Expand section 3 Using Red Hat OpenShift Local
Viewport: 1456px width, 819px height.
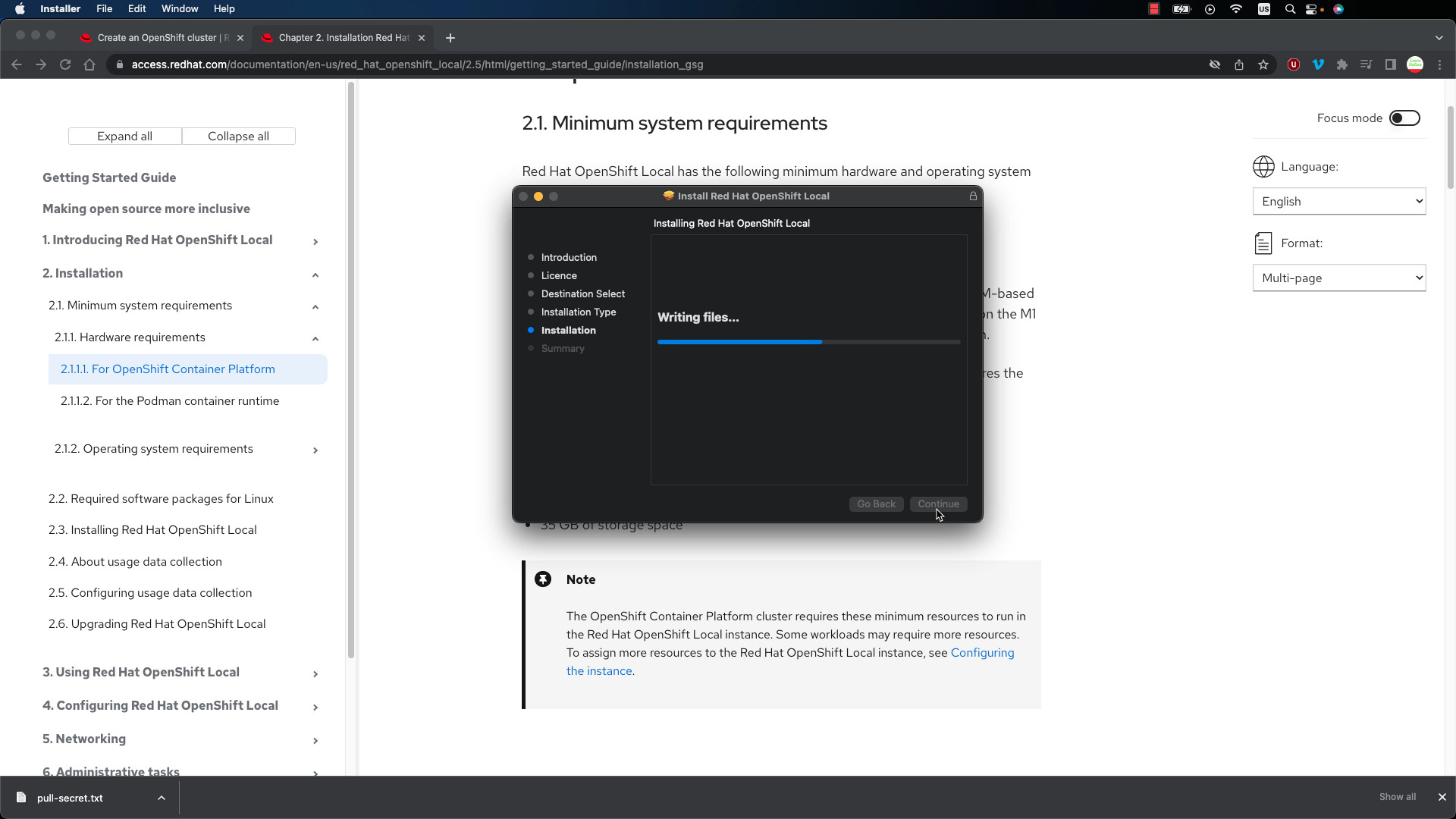315,672
